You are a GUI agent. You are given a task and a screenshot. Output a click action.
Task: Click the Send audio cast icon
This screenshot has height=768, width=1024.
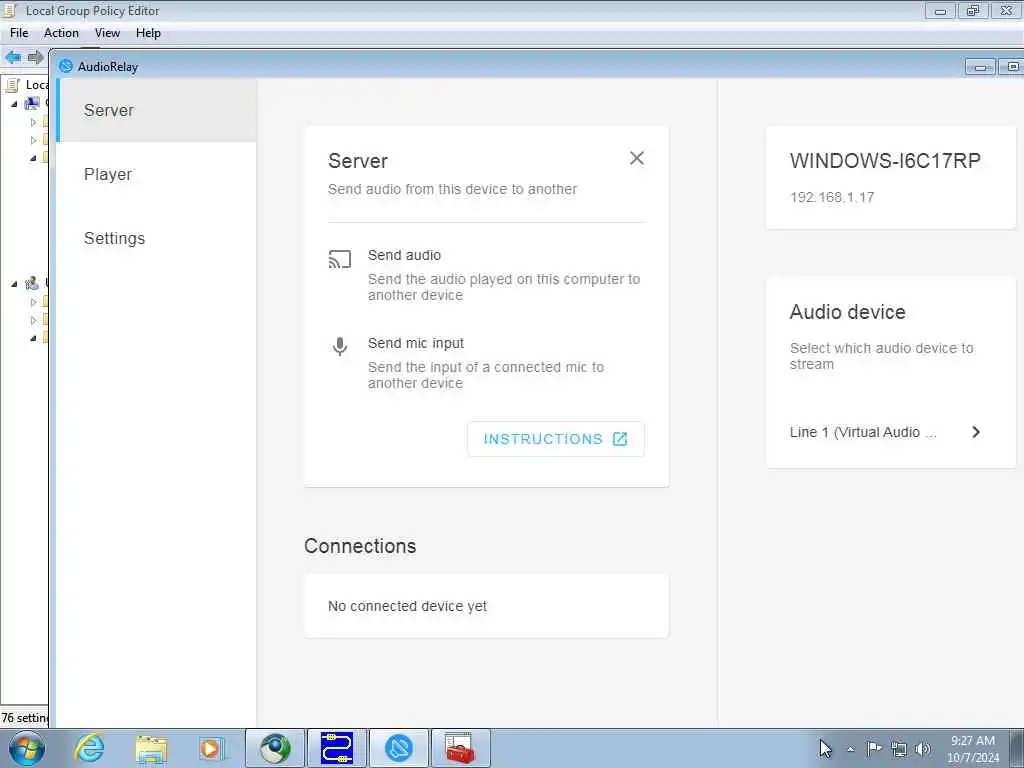340,259
